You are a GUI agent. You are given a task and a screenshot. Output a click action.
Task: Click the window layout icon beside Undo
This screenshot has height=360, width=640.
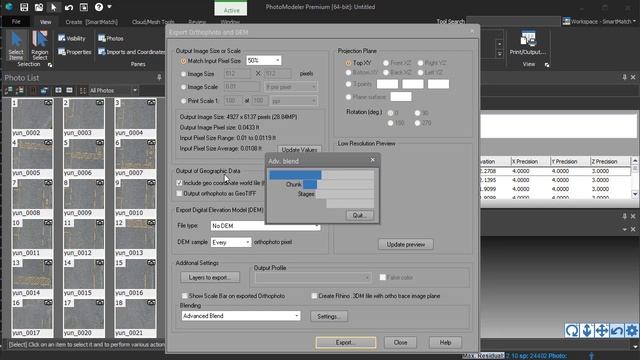(83, 7)
